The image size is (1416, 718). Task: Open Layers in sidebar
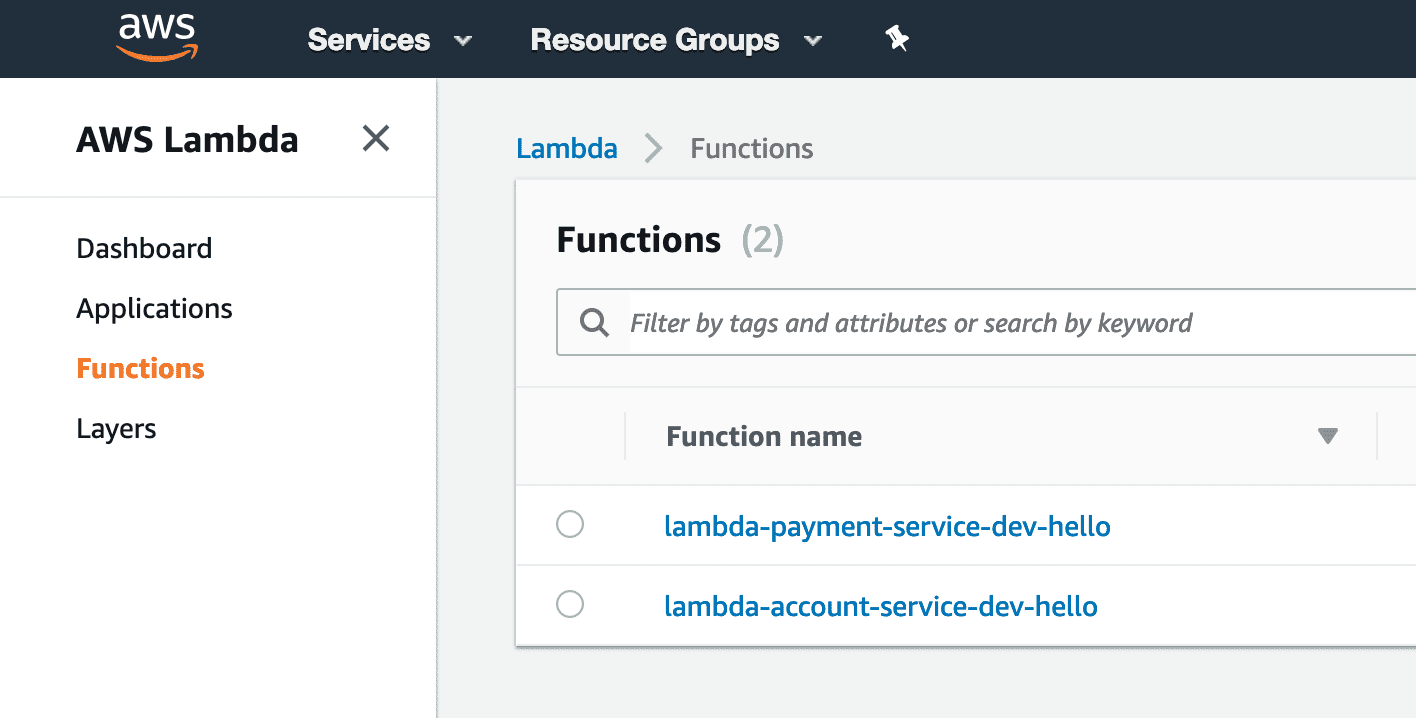pos(116,429)
